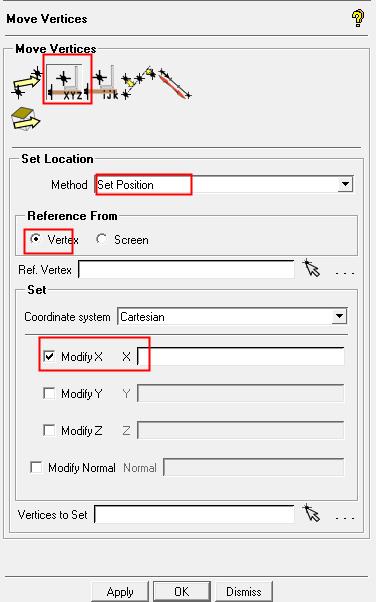
Task: Uncheck the Modify X checkbox
Action: (x=49, y=356)
